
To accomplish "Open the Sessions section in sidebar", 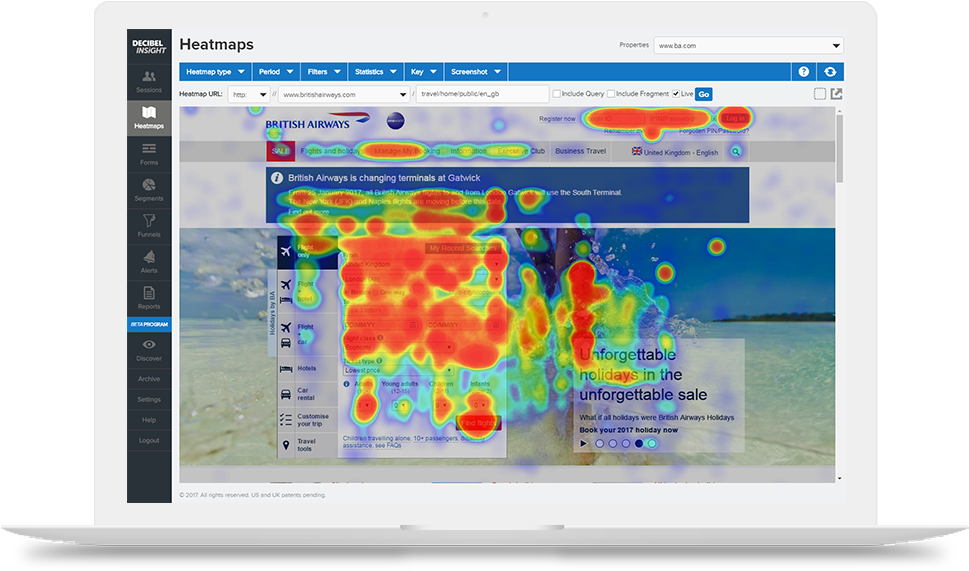I will [149, 82].
